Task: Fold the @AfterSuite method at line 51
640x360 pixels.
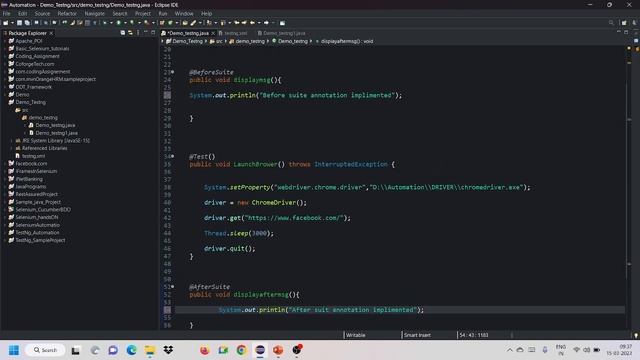Action: click(173, 287)
